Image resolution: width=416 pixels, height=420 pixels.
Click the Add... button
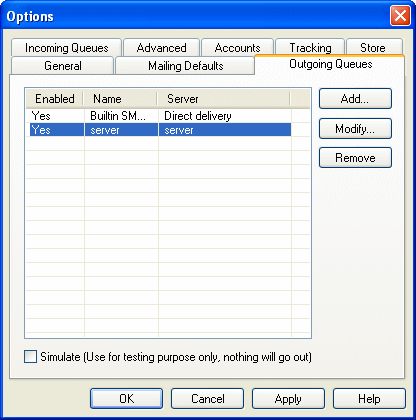click(x=355, y=99)
